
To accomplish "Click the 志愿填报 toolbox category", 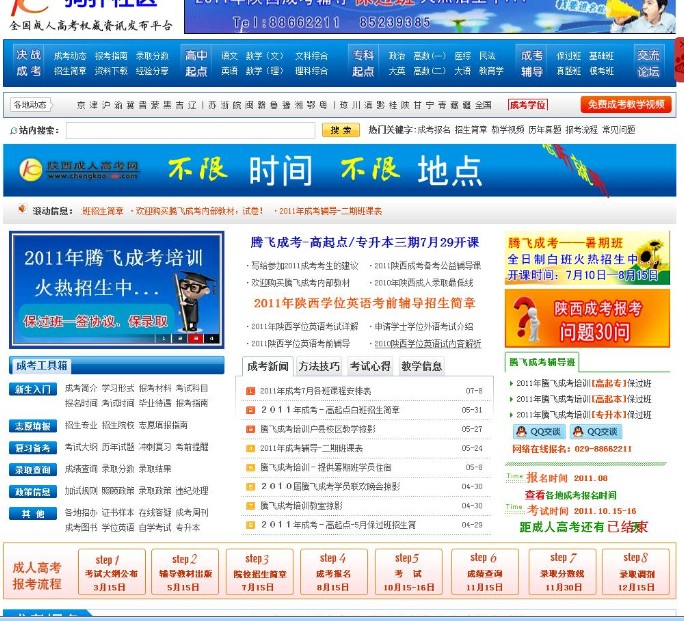I will [x=33, y=426].
